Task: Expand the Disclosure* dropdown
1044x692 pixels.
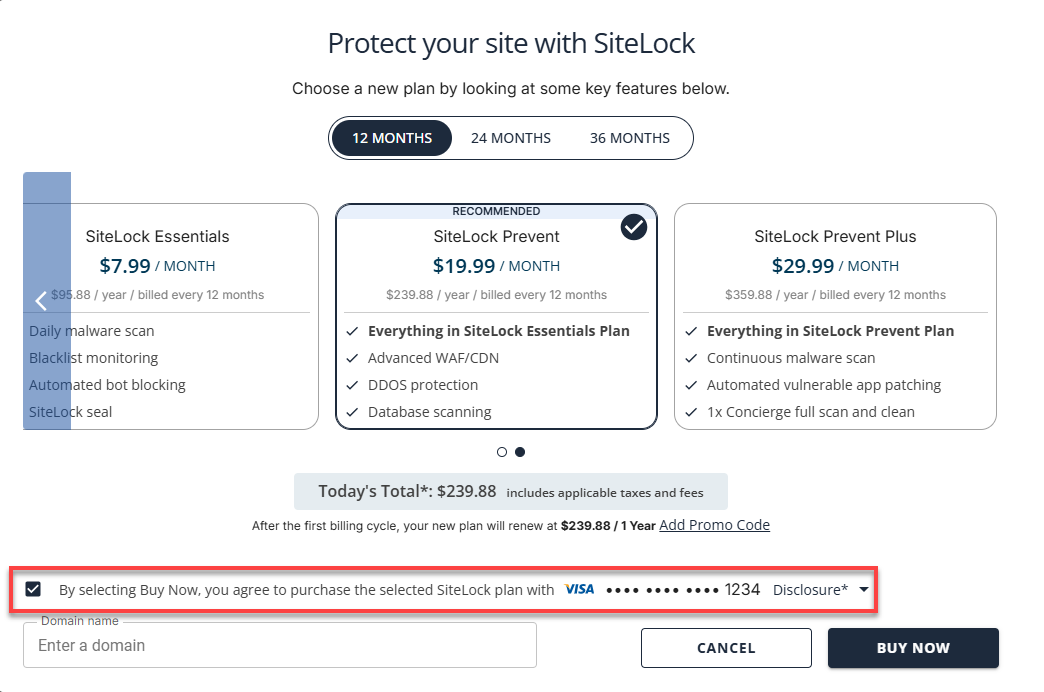Action: pyautogui.click(x=810, y=589)
